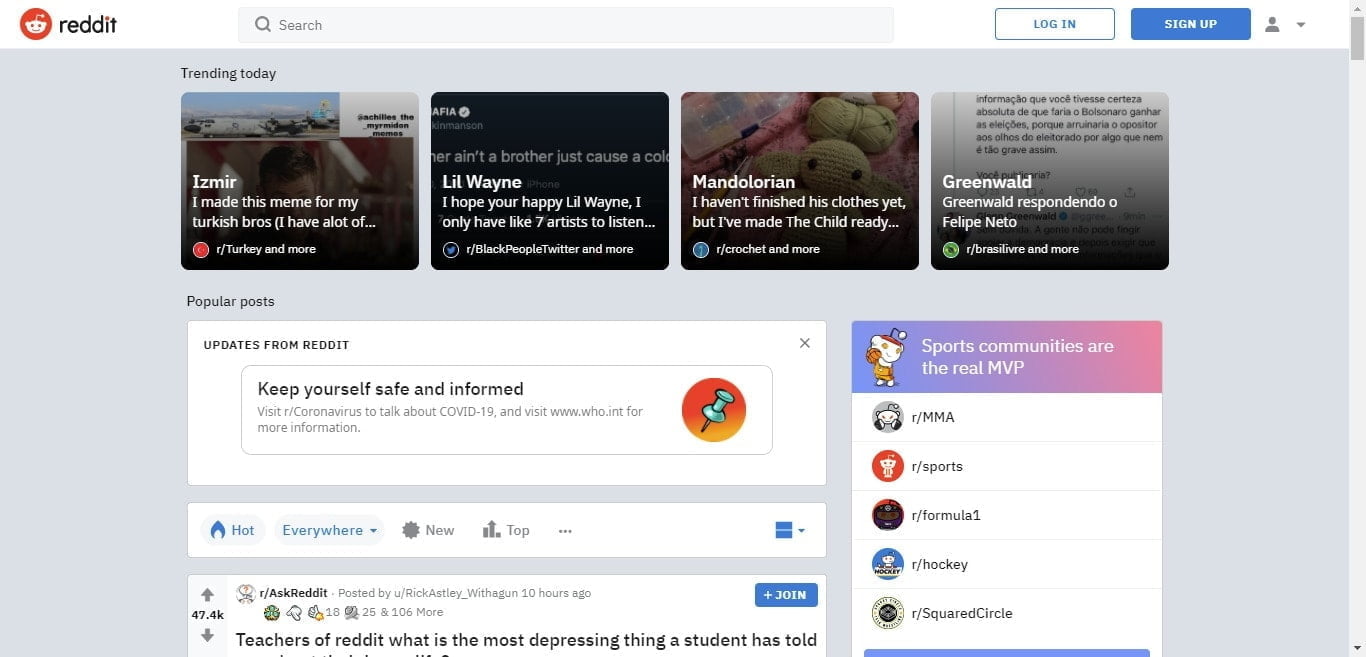The height and width of the screenshot is (657, 1366).
Task: Click into the Search field
Action: (565, 25)
